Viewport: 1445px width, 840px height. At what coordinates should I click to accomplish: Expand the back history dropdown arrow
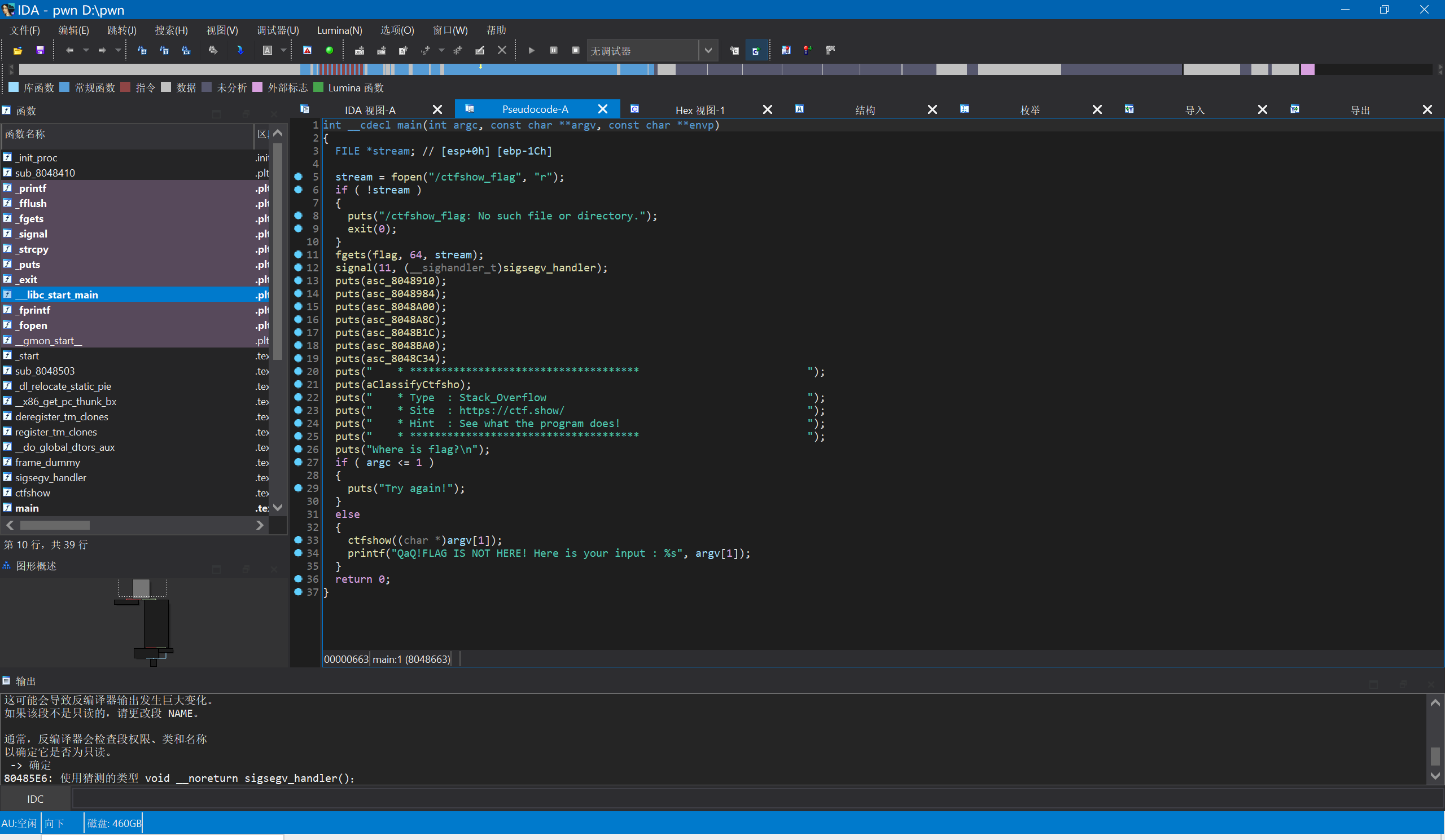(x=86, y=50)
